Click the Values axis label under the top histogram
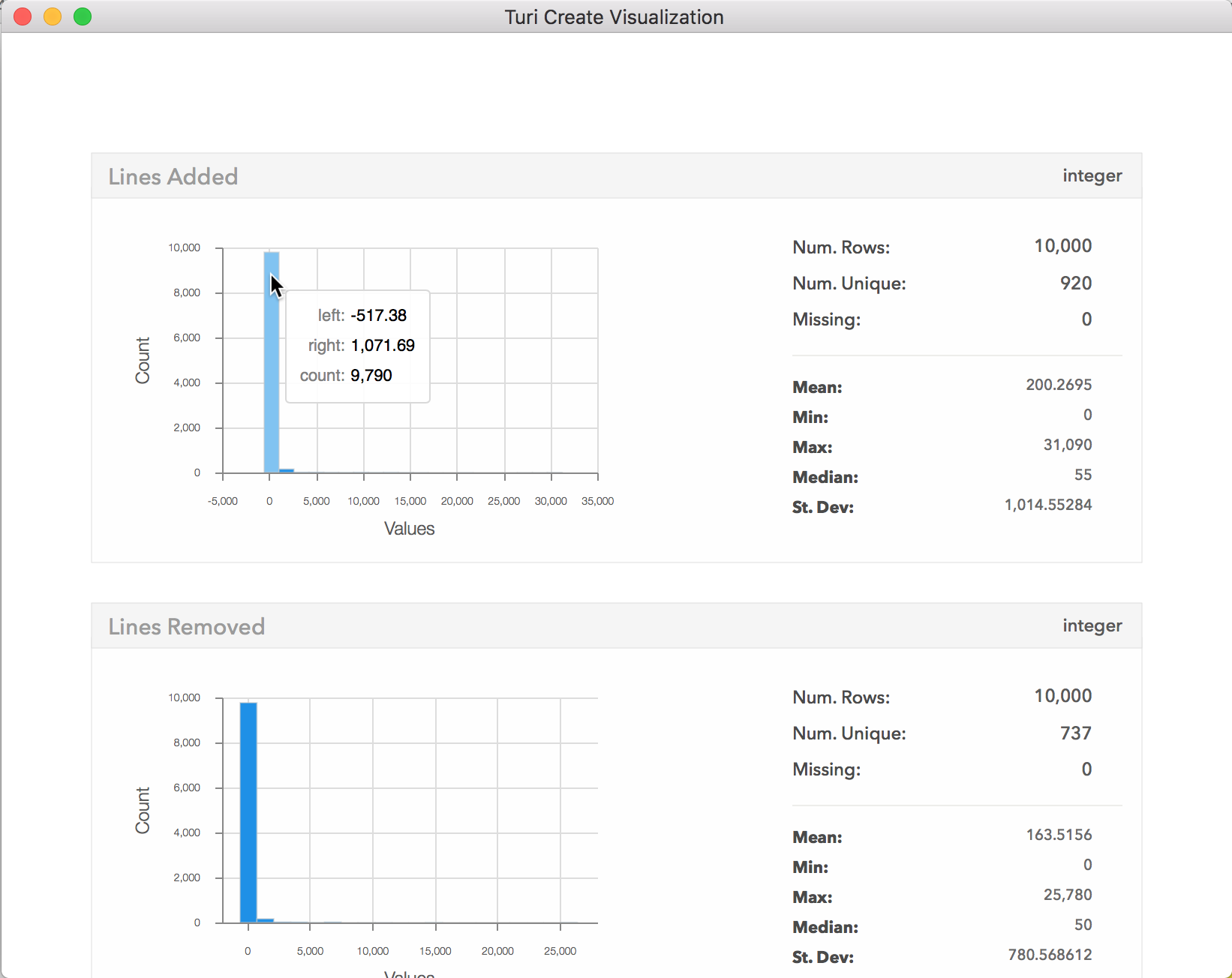This screenshot has width=1232, height=978. (x=409, y=528)
